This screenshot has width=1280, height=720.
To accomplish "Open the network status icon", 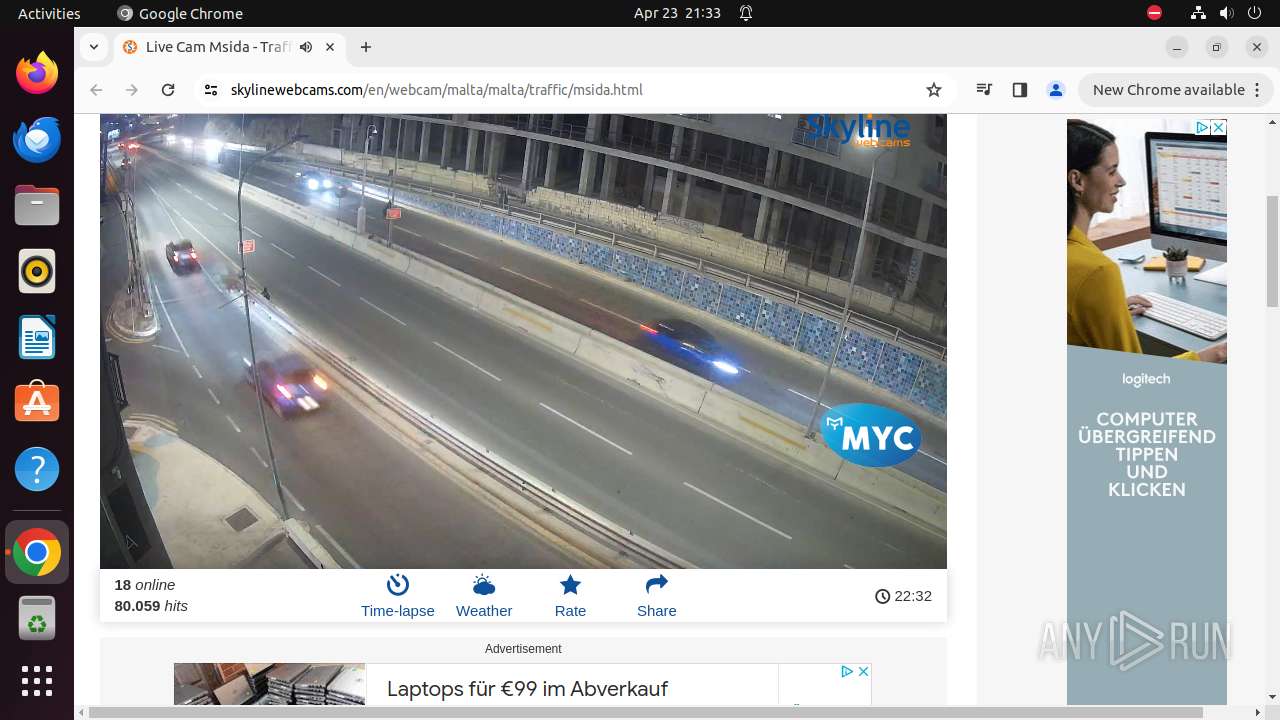I will 1198,13.
